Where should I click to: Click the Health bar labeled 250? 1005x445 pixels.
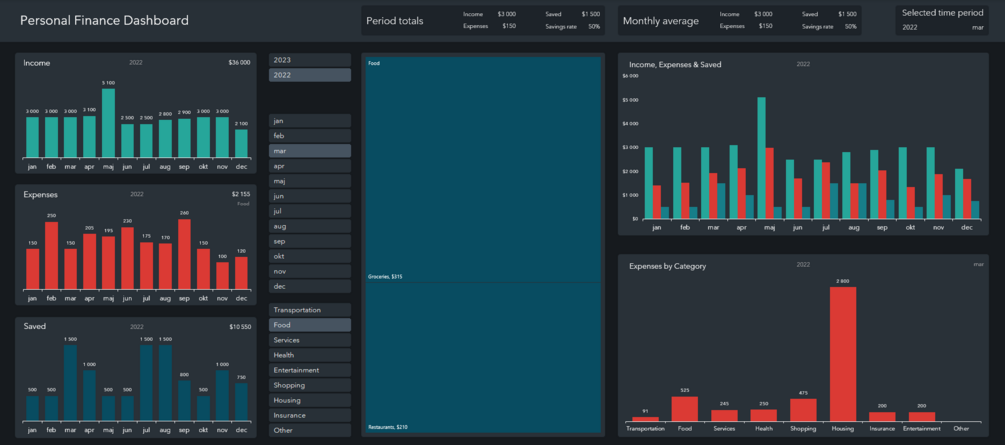pos(763,416)
